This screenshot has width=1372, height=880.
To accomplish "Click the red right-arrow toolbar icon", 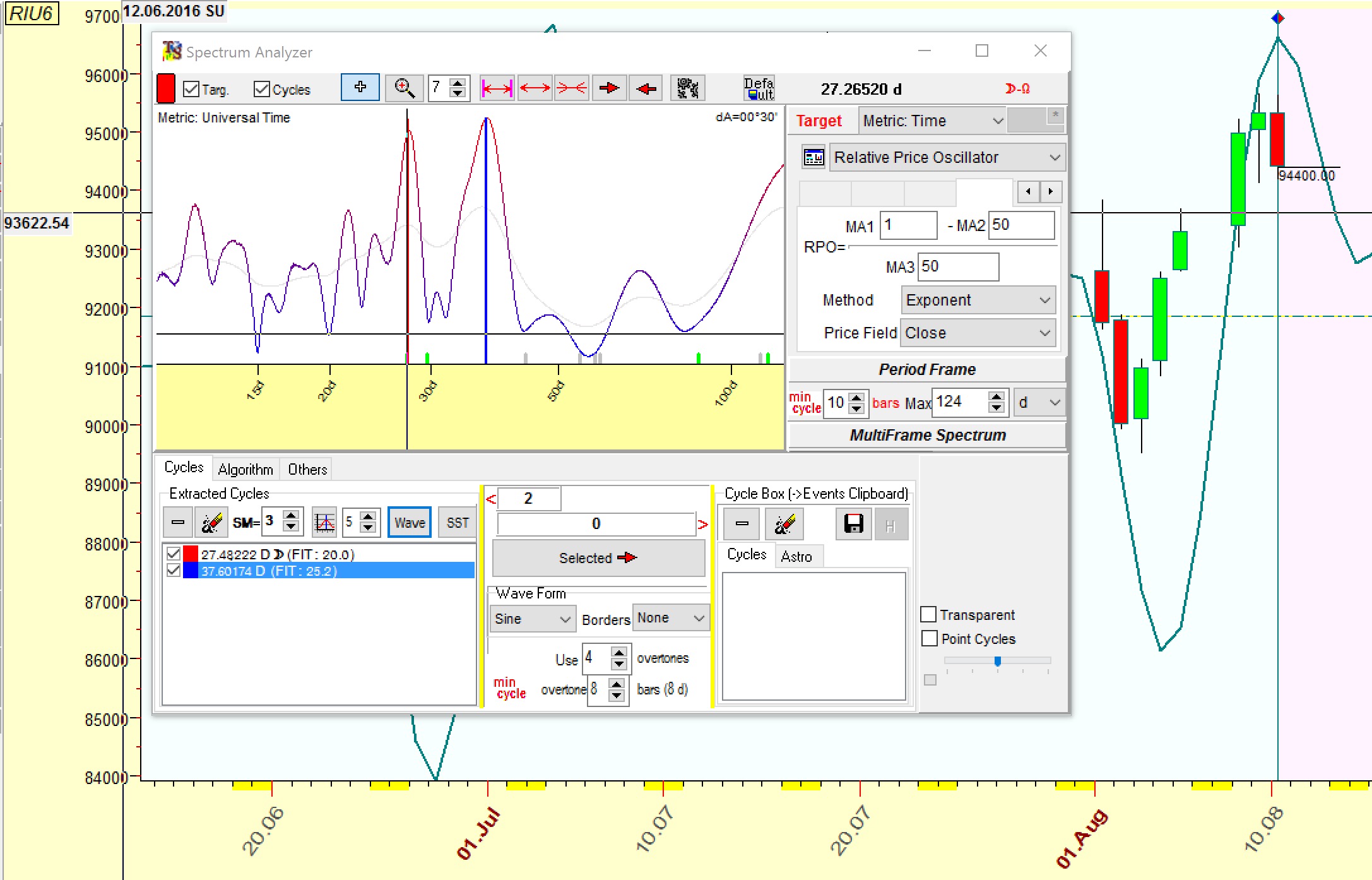I will pyautogui.click(x=608, y=88).
